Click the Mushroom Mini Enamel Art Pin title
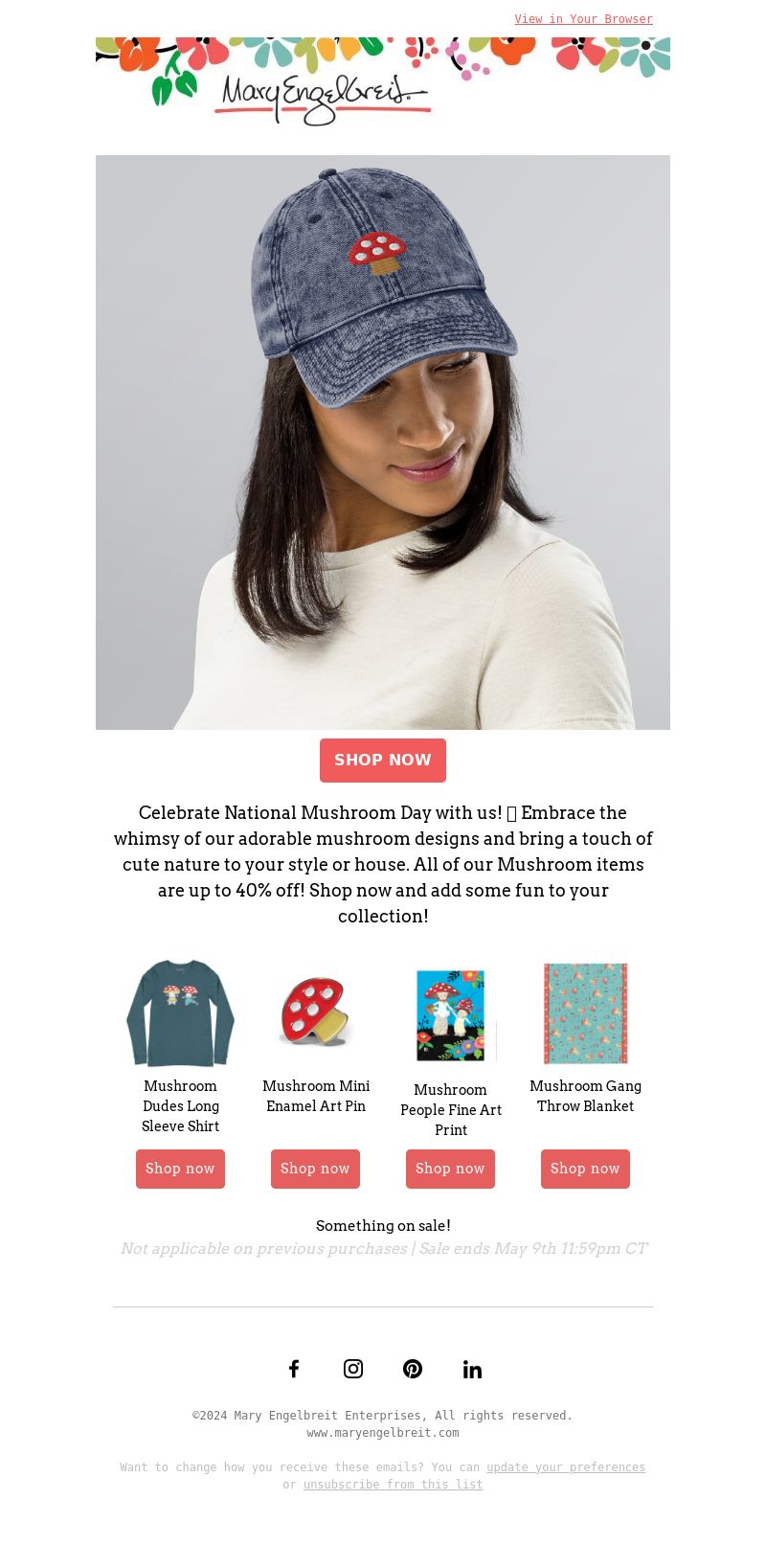The image size is (766, 1568). click(x=316, y=1096)
